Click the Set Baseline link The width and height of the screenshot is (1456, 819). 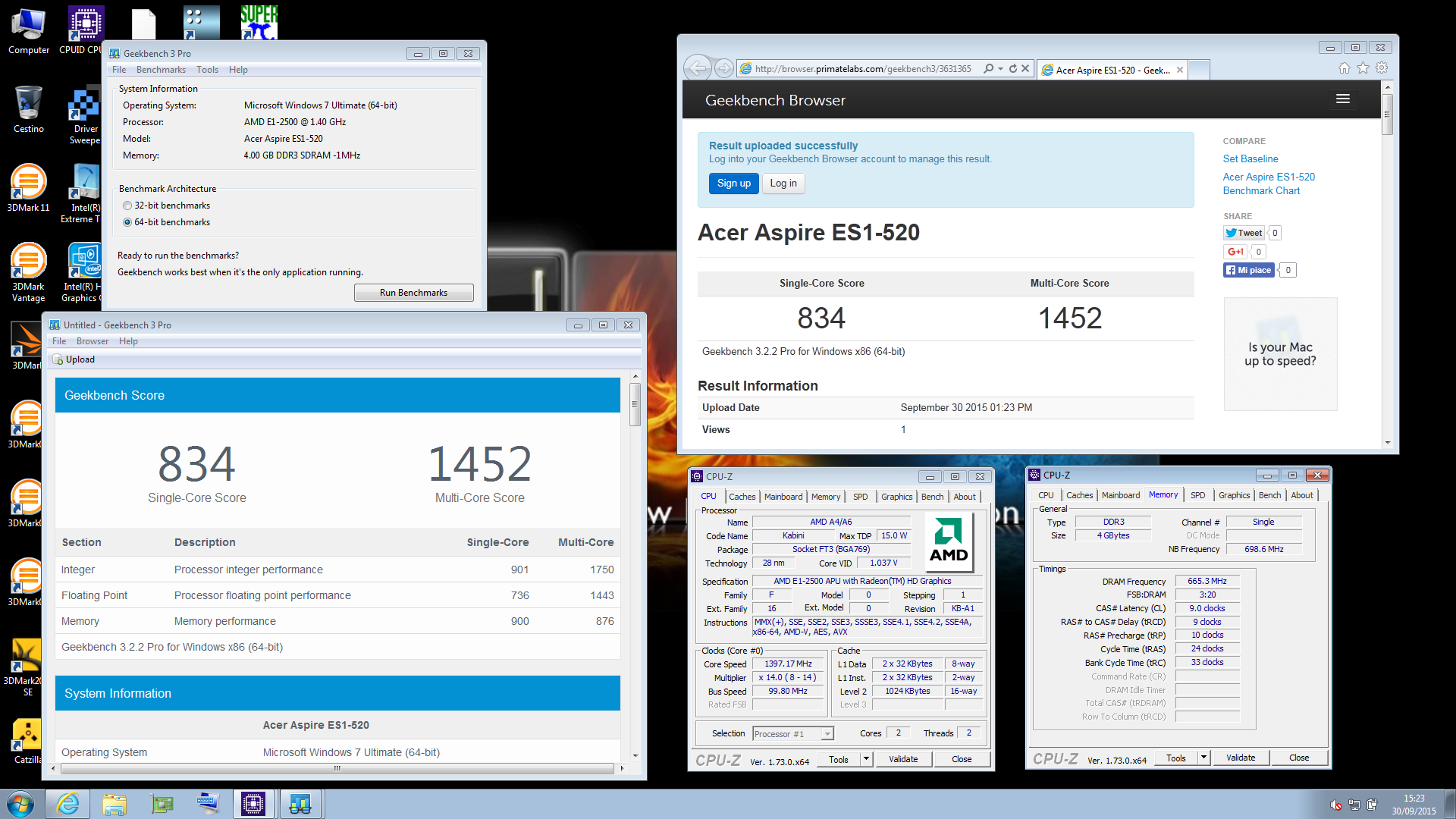click(x=1250, y=159)
